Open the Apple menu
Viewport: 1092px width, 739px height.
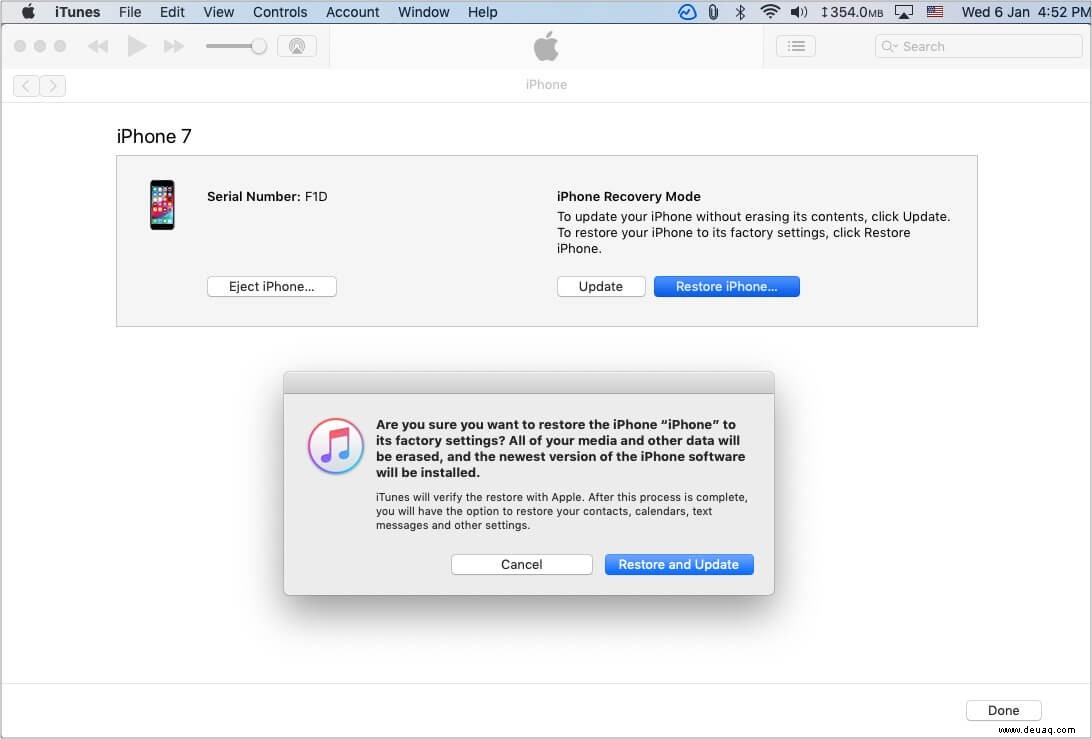(x=28, y=12)
